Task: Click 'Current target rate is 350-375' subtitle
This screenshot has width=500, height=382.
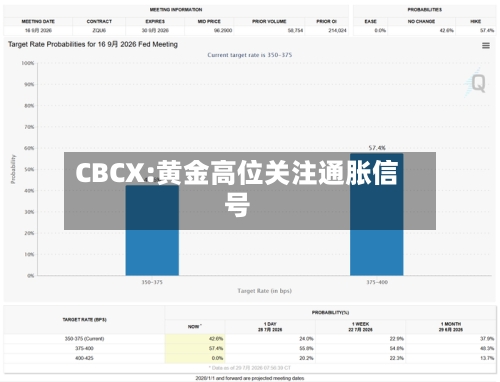Action: pyautogui.click(x=250, y=55)
